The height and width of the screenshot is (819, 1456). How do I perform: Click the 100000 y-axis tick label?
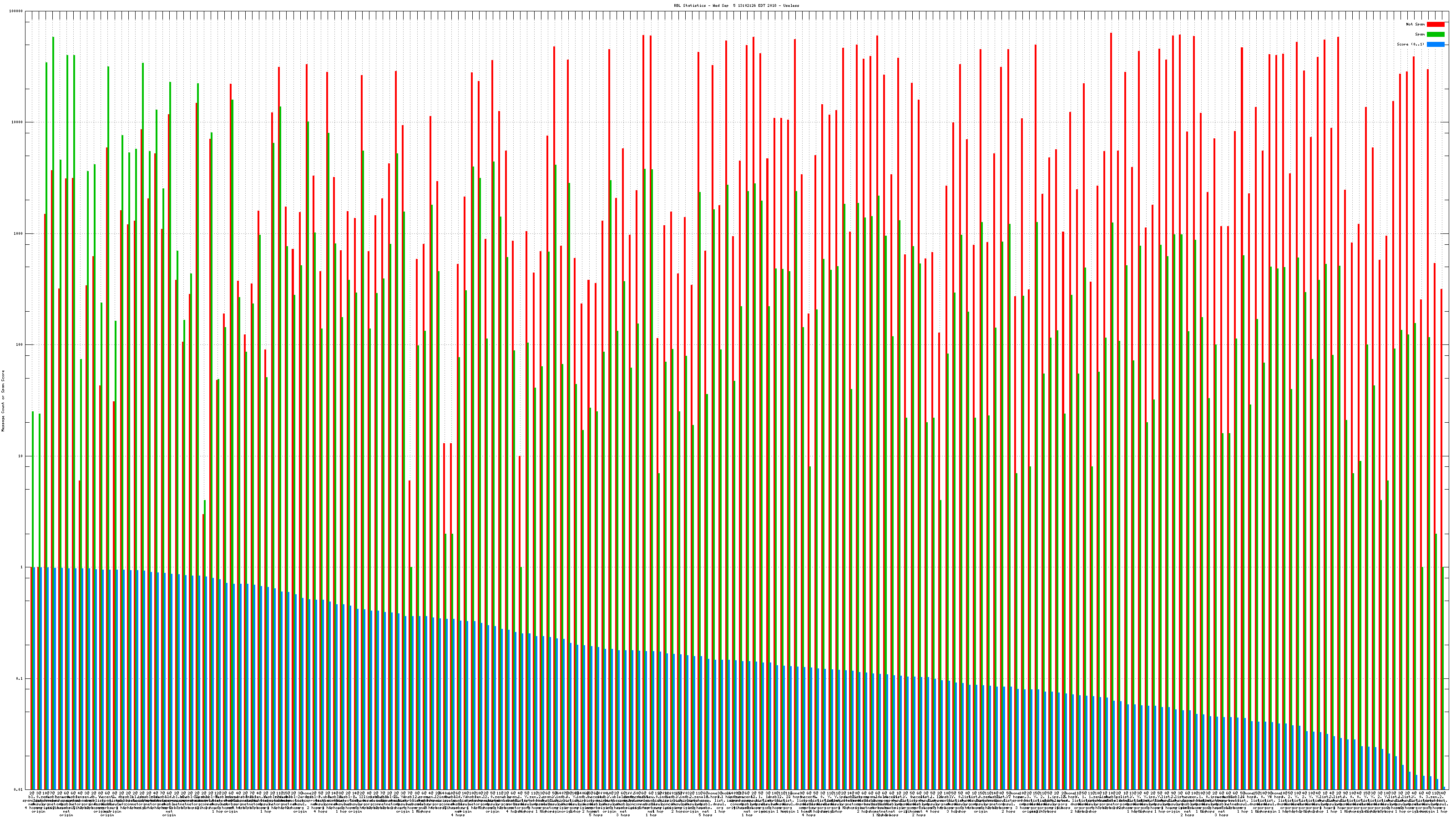16,11
